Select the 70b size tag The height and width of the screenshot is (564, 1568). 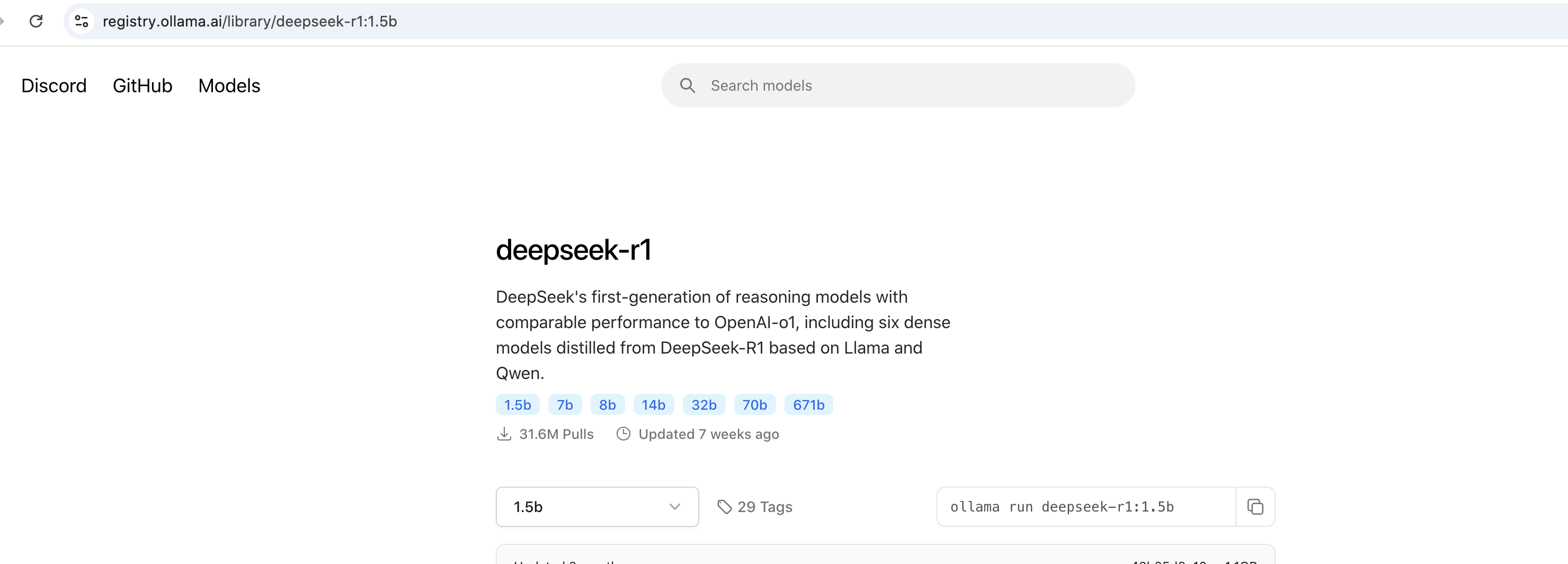tap(755, 405)
